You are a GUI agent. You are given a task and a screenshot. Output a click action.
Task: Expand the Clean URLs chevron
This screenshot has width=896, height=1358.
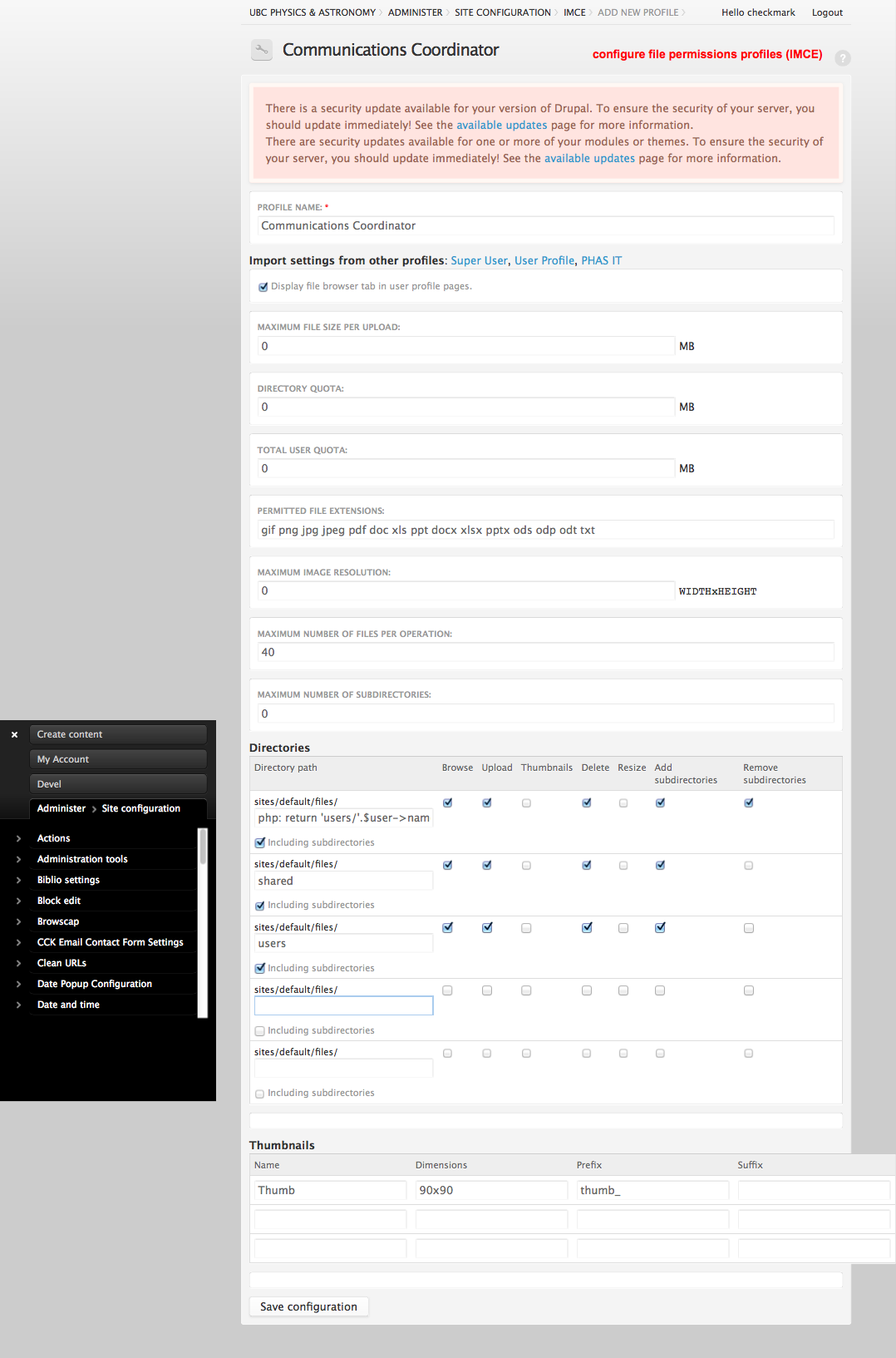coord(18,963)
